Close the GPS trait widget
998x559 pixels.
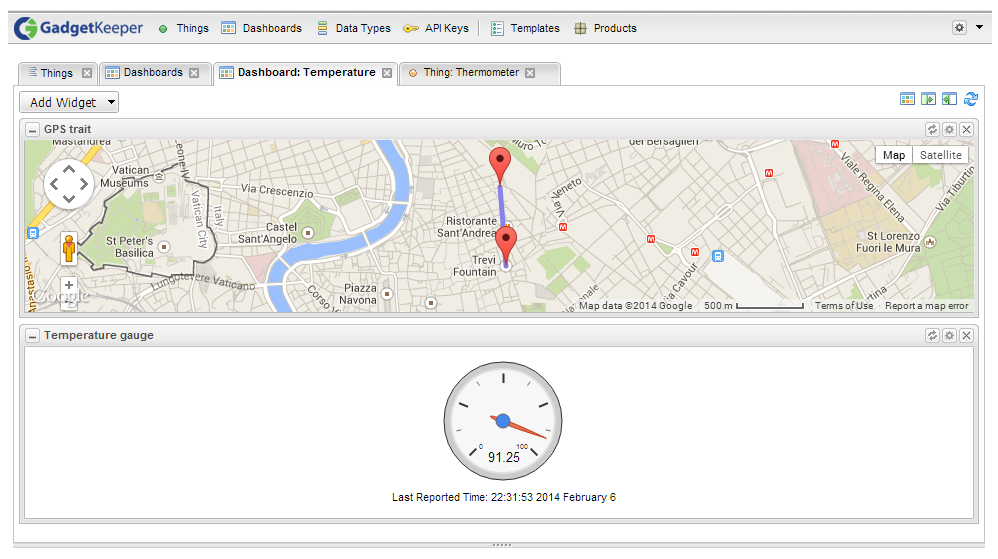pos(966,129)
